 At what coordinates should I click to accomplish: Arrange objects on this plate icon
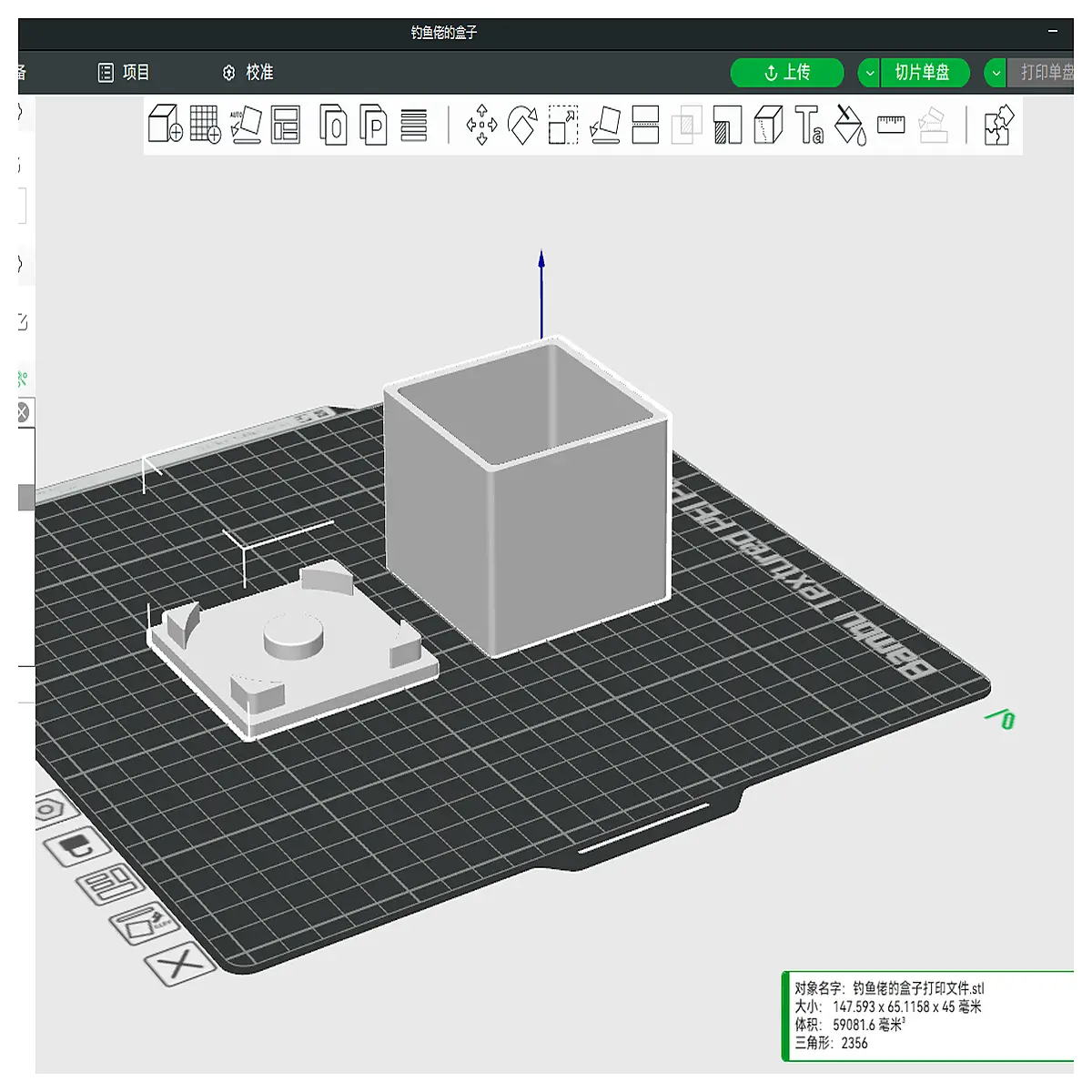(x=111, y=883)
